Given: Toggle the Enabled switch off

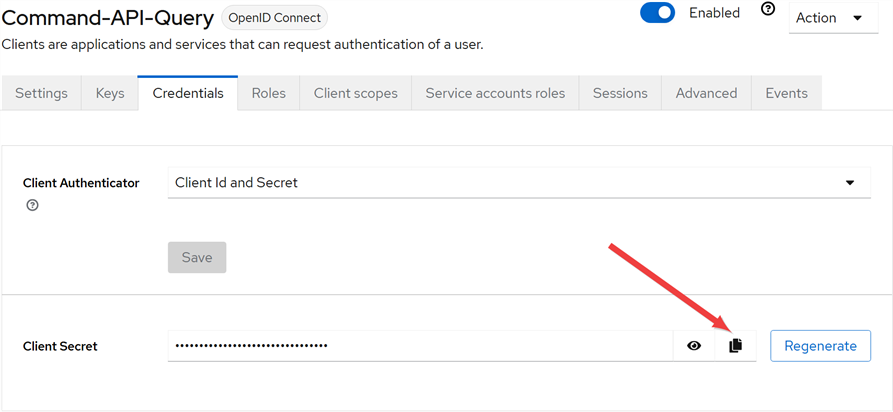Looking at the screenshot, I should point(658,13).
